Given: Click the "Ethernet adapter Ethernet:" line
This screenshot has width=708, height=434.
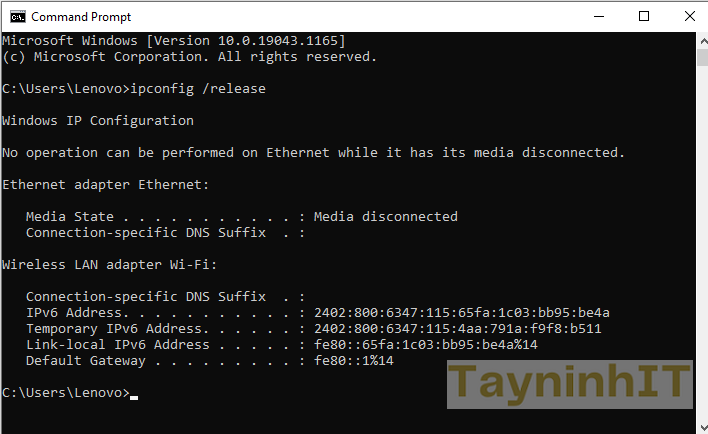Looking at the screenshot, I should pyautogui.click(x=106, y=185).
